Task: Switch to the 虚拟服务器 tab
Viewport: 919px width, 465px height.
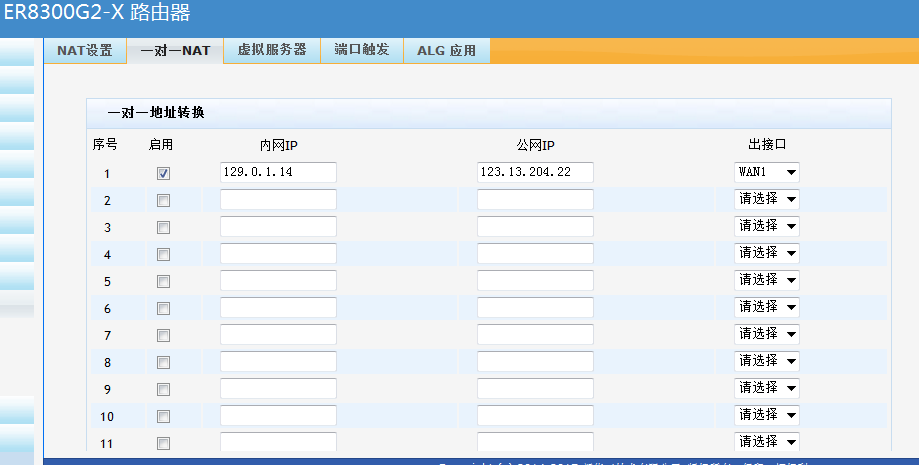Action: (272, 51)
